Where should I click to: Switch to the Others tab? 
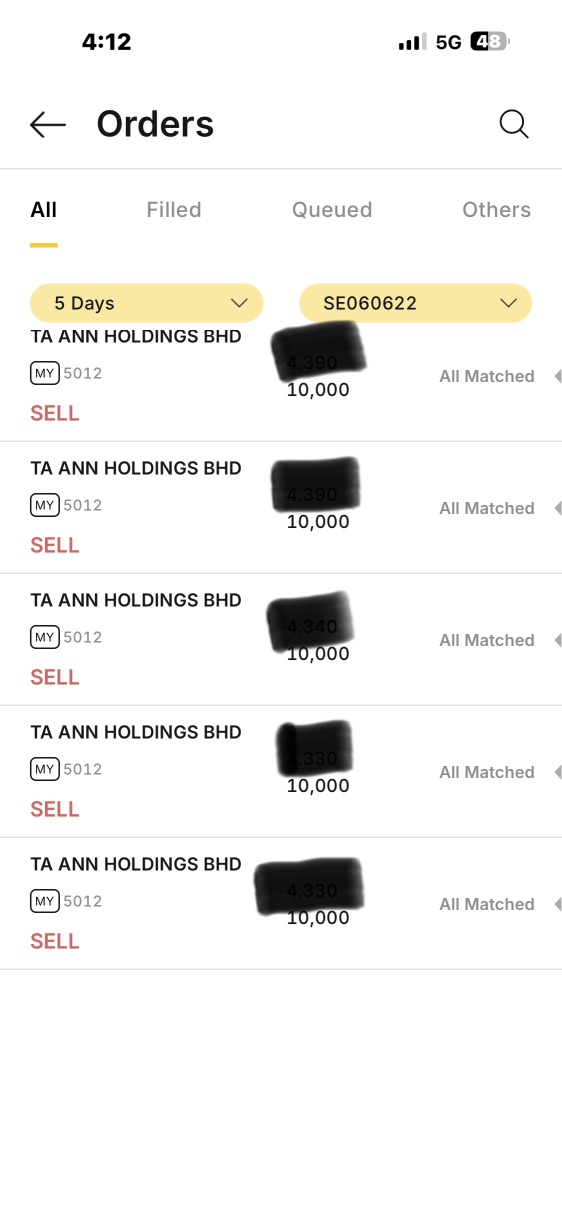click(x=496, y=210)
